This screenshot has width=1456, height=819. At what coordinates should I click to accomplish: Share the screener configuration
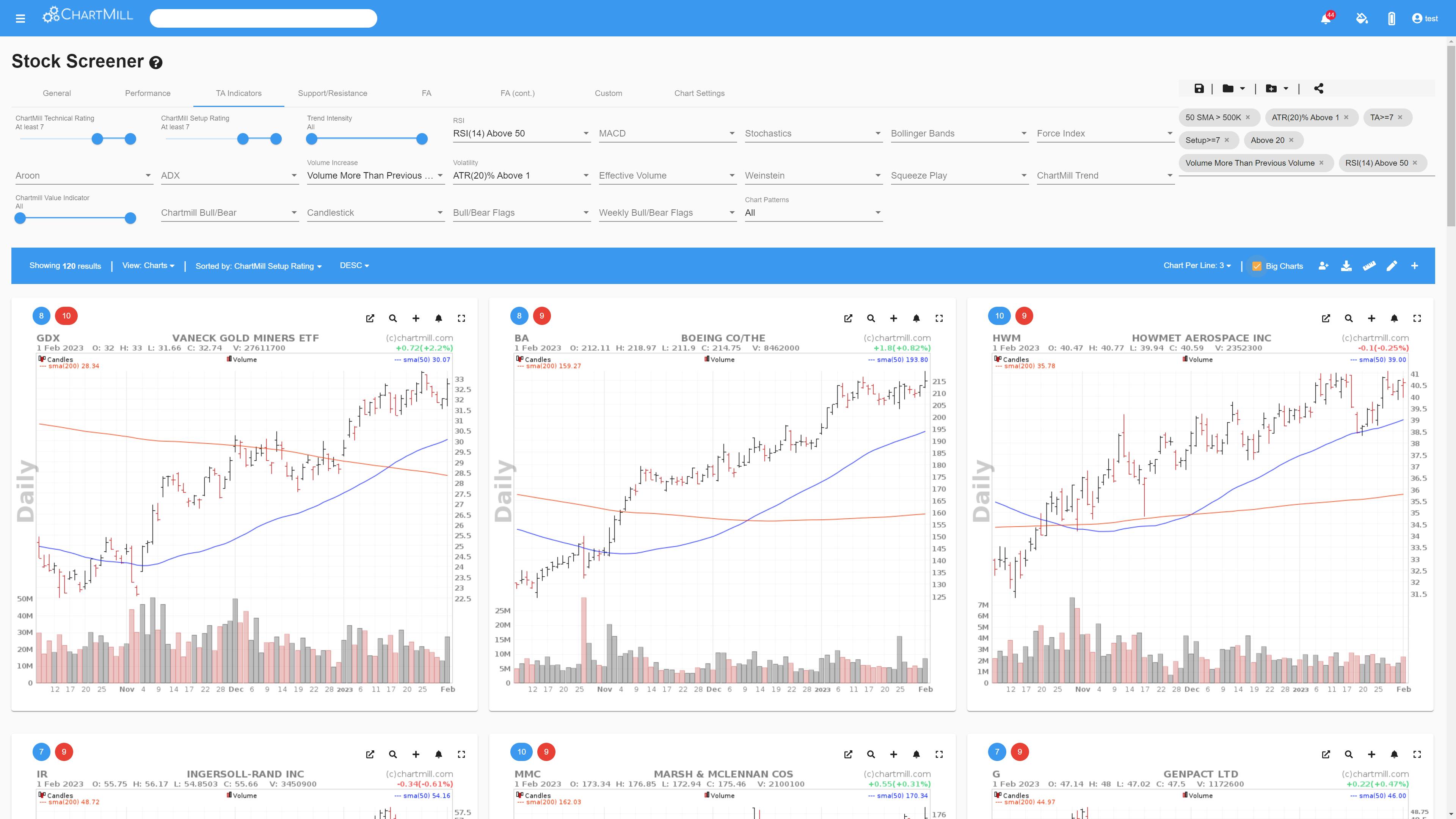coord(1319,88)
